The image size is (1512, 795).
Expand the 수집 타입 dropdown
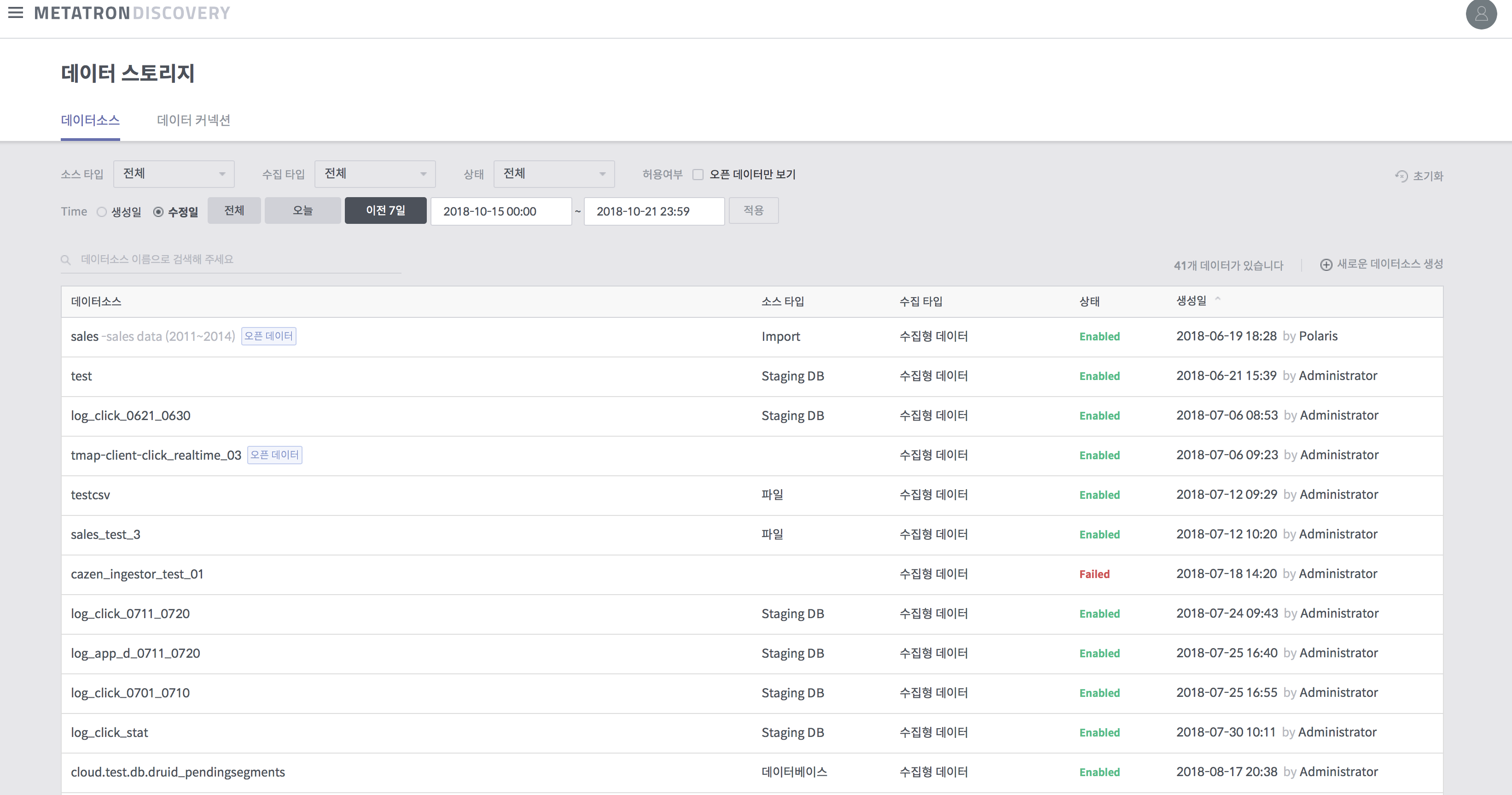click(x=374, y=174)
